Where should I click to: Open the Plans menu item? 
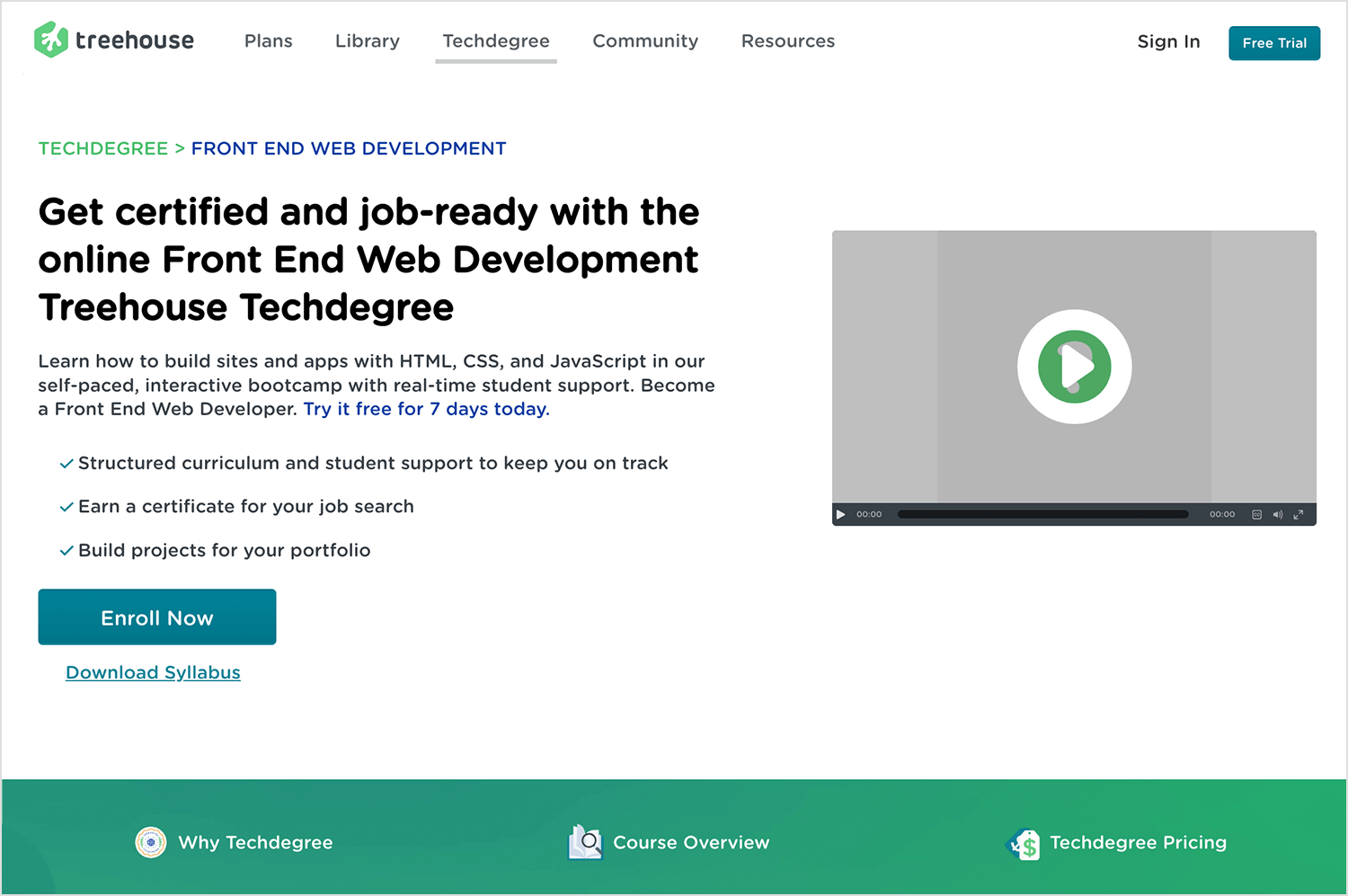[268, 41]
